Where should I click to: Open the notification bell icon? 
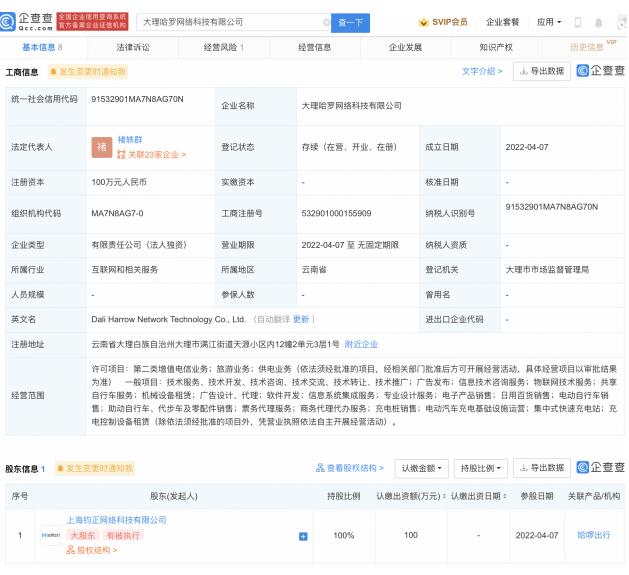(598, 23)
